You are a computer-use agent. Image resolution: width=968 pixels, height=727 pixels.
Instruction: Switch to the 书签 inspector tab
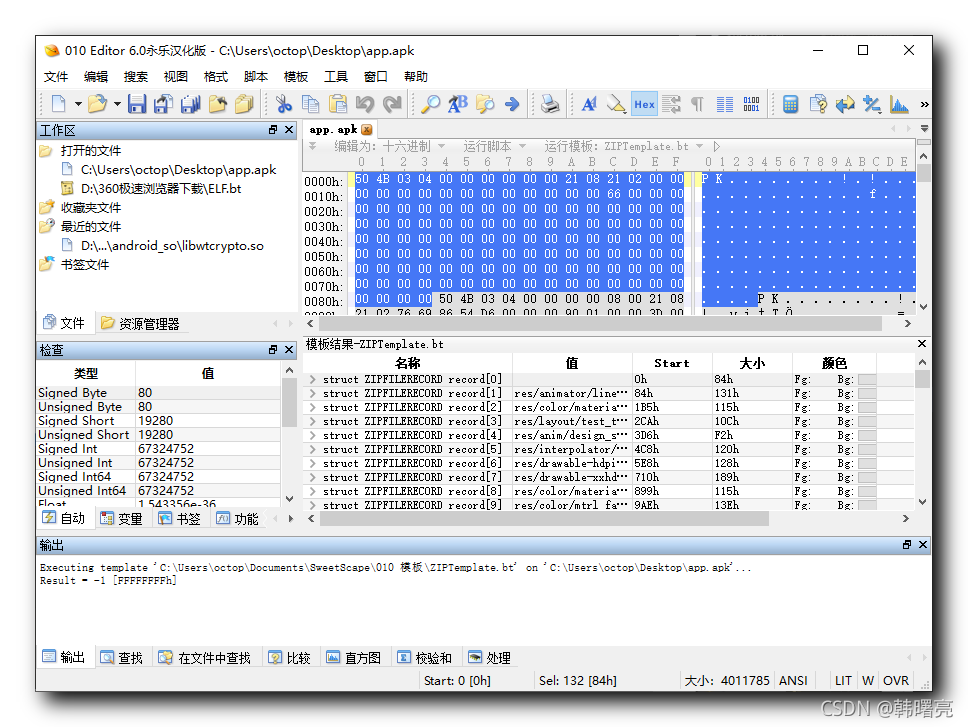click(180, 518)
